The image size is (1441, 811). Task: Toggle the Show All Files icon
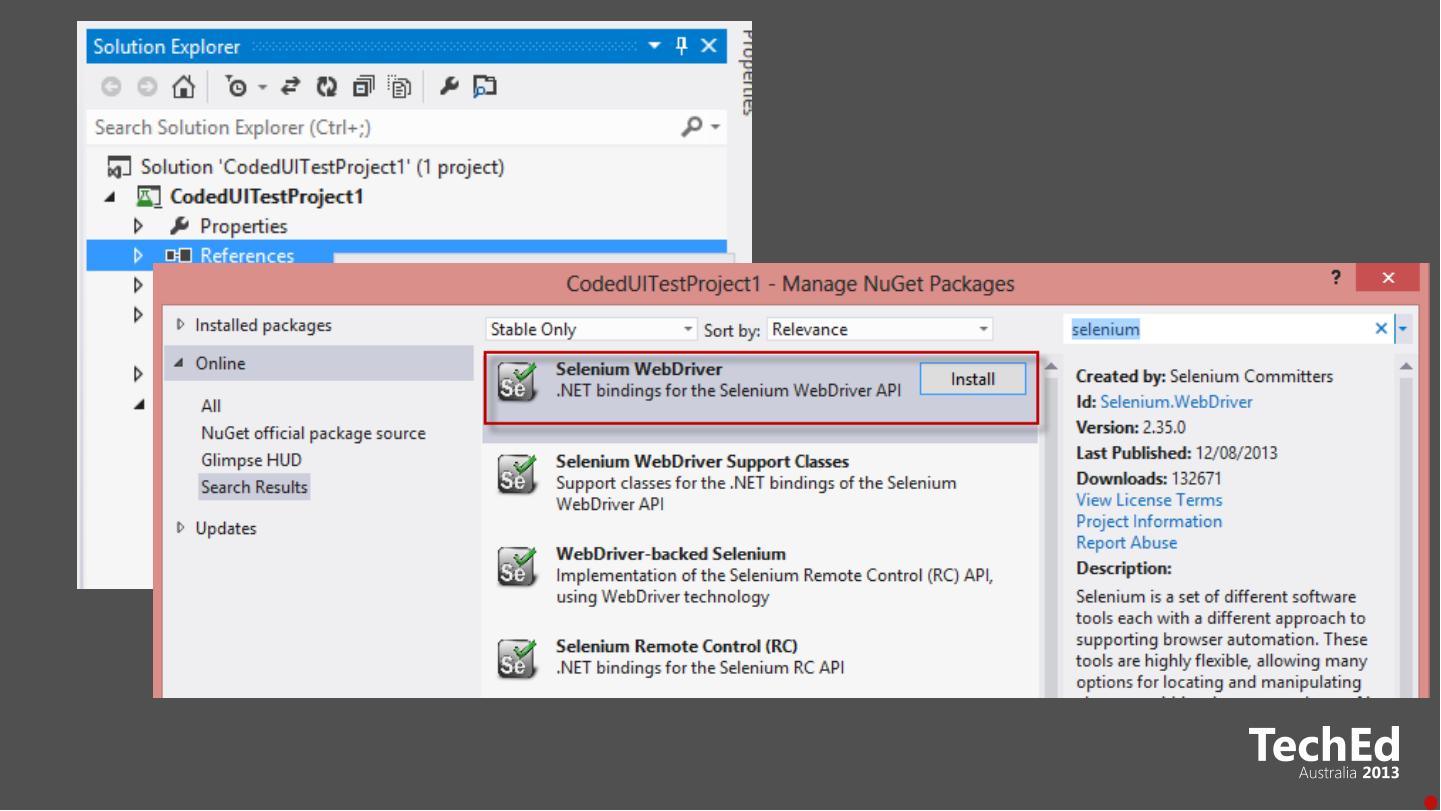tap(399, 87)
